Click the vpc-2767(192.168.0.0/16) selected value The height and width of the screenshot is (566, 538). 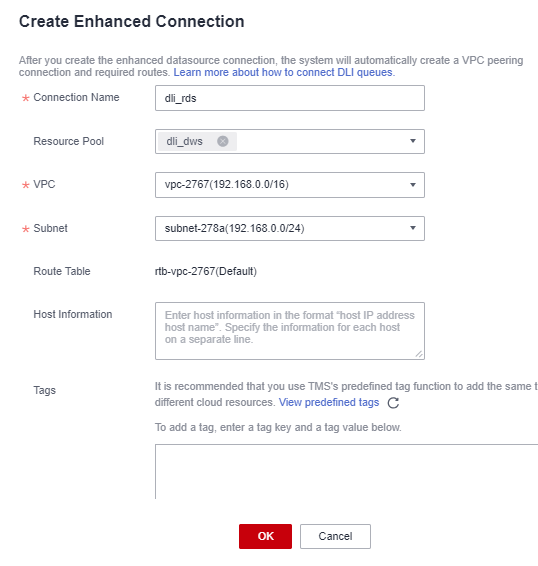click(x=227, y=184)
